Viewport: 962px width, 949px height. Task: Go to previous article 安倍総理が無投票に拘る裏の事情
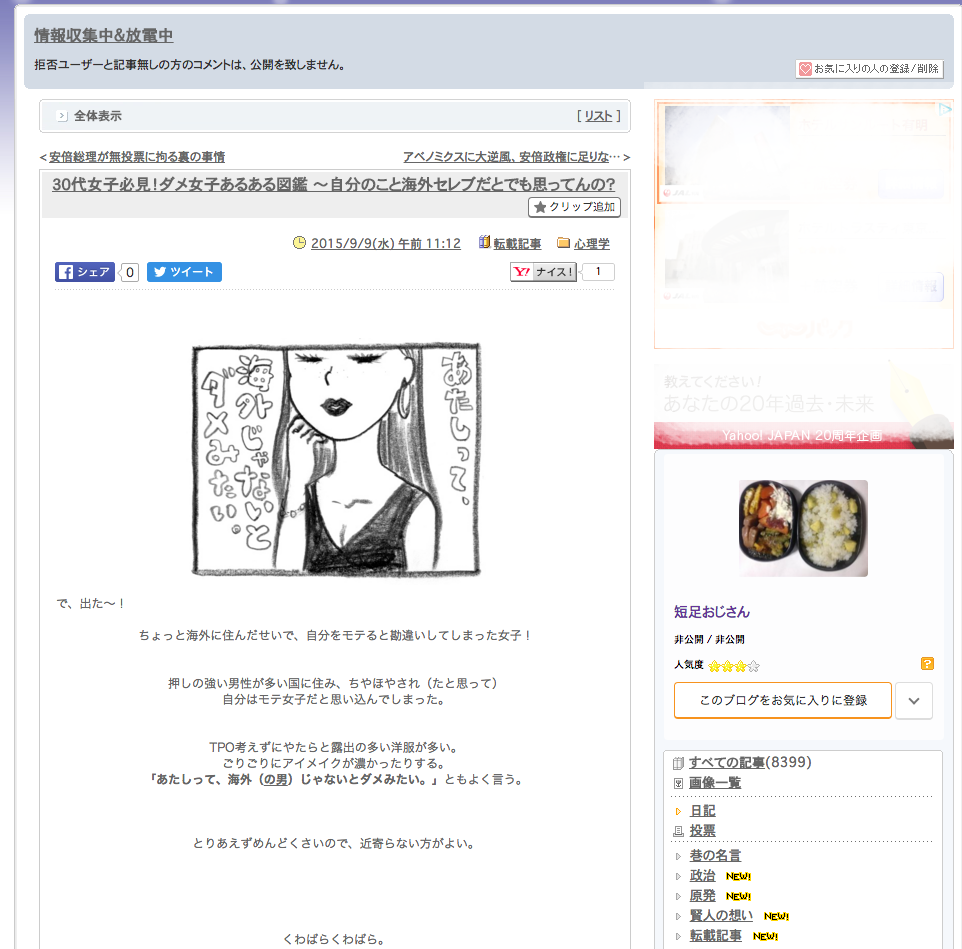136,157
